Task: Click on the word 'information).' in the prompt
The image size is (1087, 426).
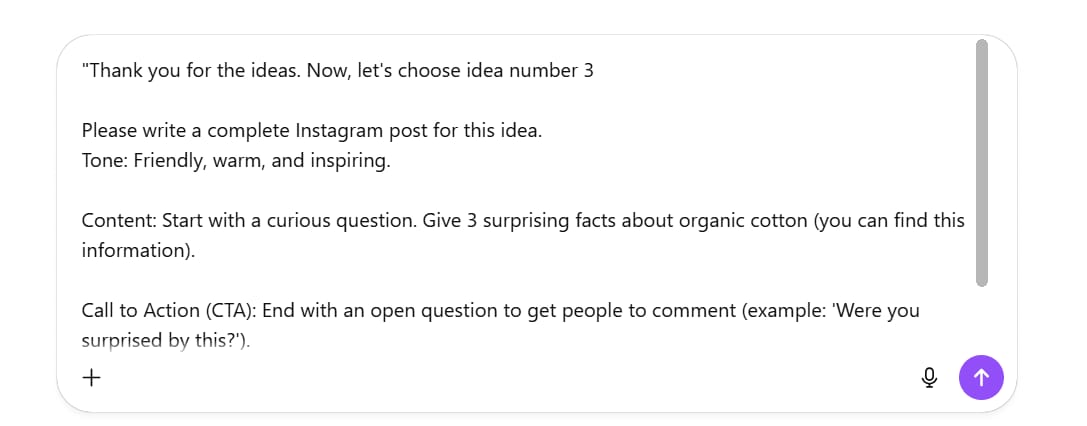Action: [x=138, y=251]
